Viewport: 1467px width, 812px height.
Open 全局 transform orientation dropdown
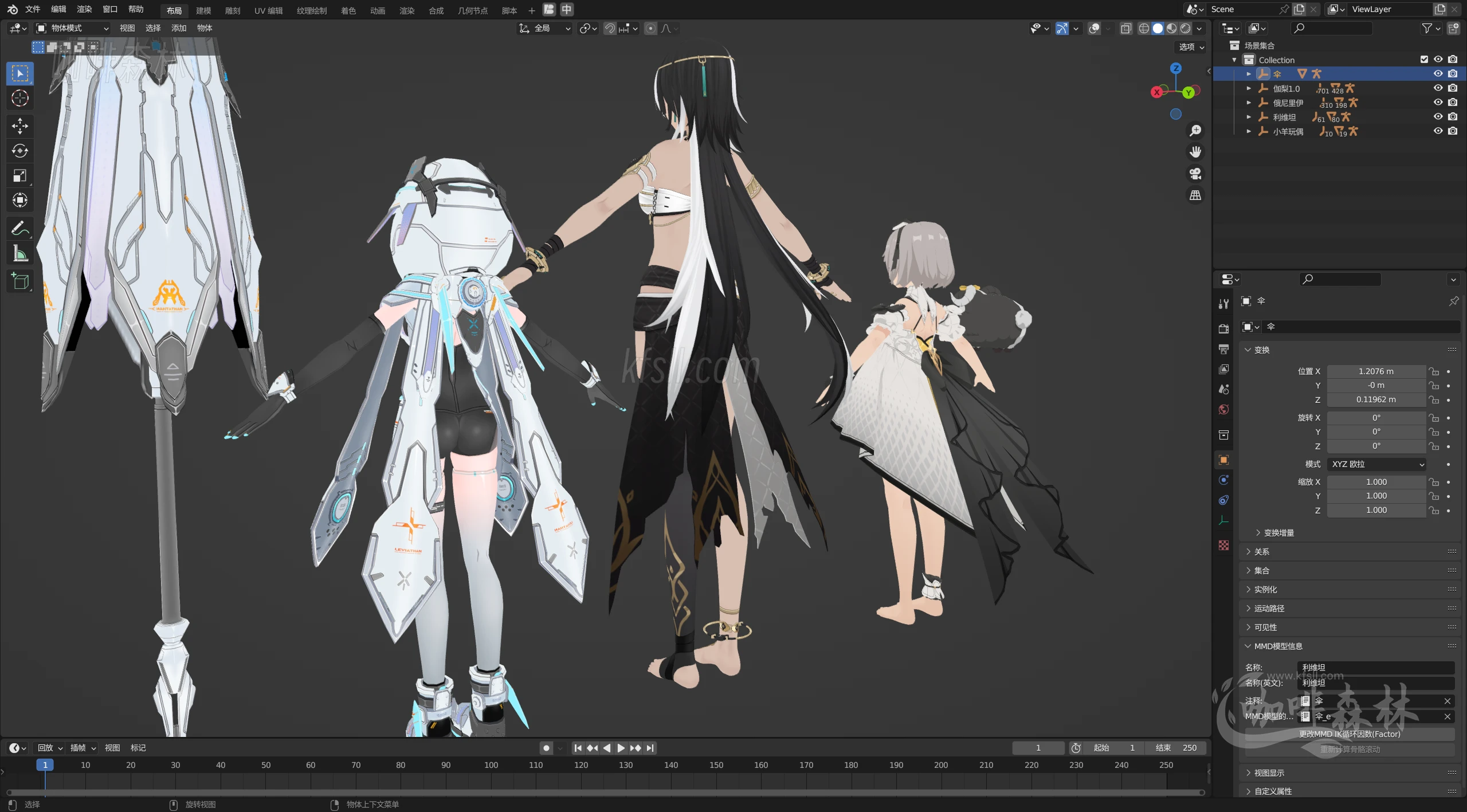[545, 28]
